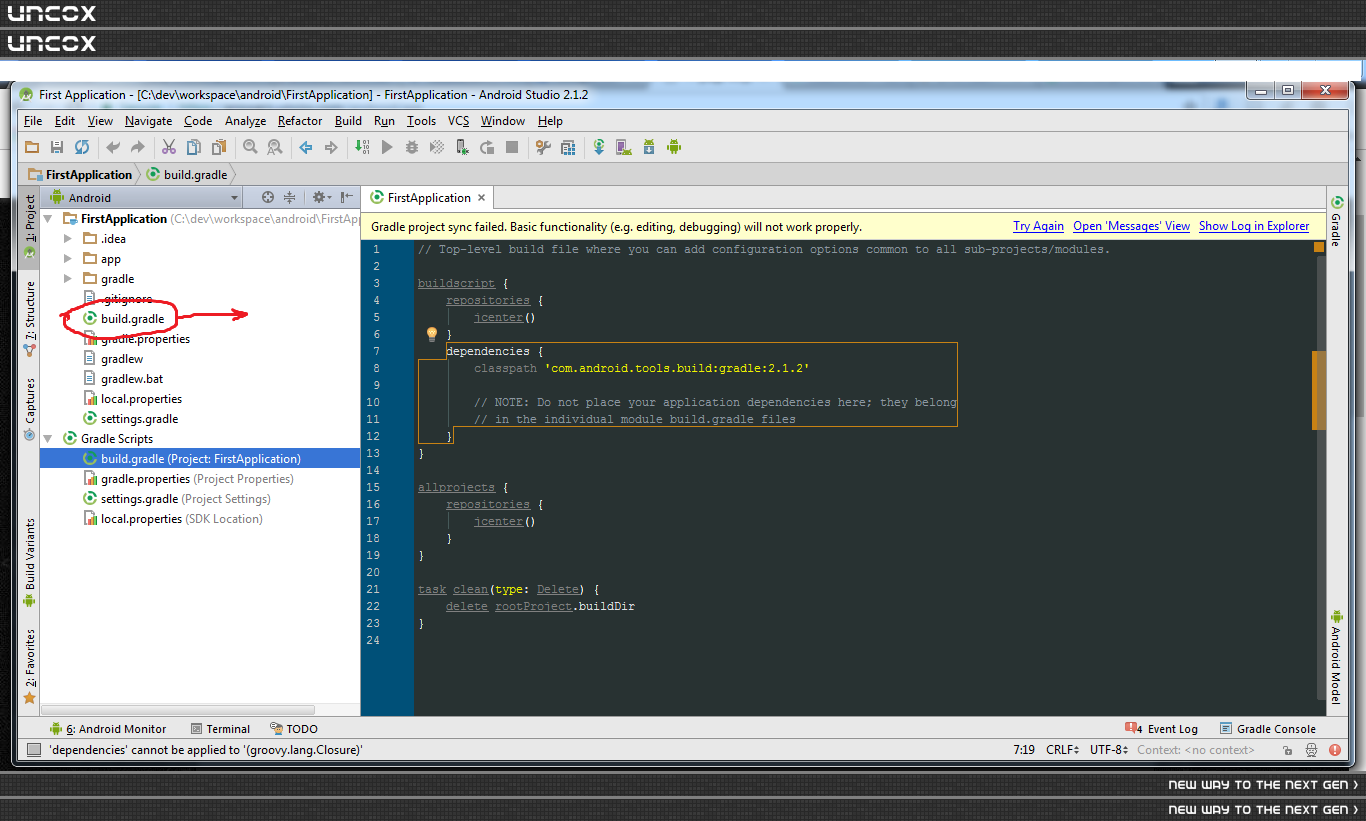1366x821 pixels.
Task: Click the Run play icon
Action: tap(387, 147)
